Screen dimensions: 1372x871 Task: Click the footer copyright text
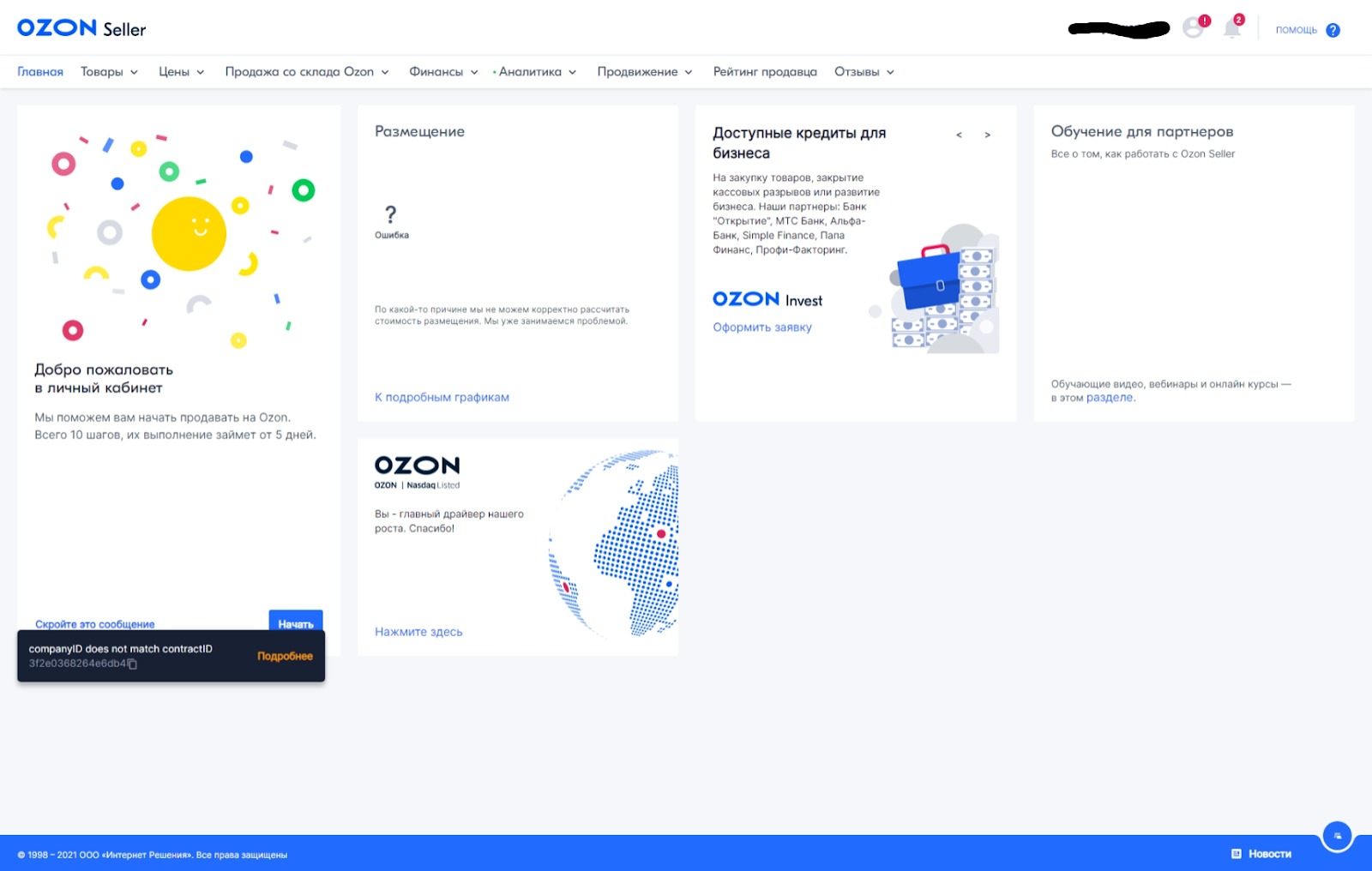point(153,855)
